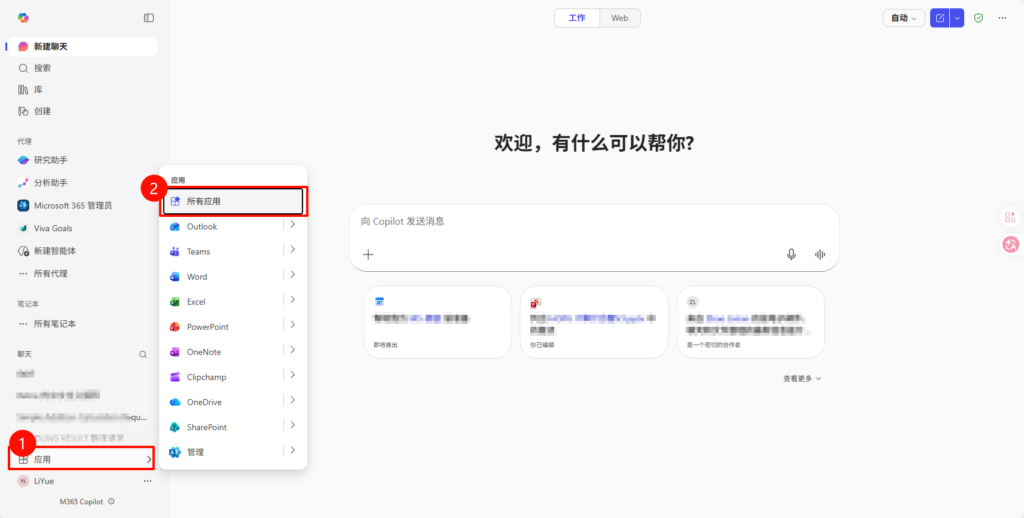Click the microphone icon in message box

[791, 254]
